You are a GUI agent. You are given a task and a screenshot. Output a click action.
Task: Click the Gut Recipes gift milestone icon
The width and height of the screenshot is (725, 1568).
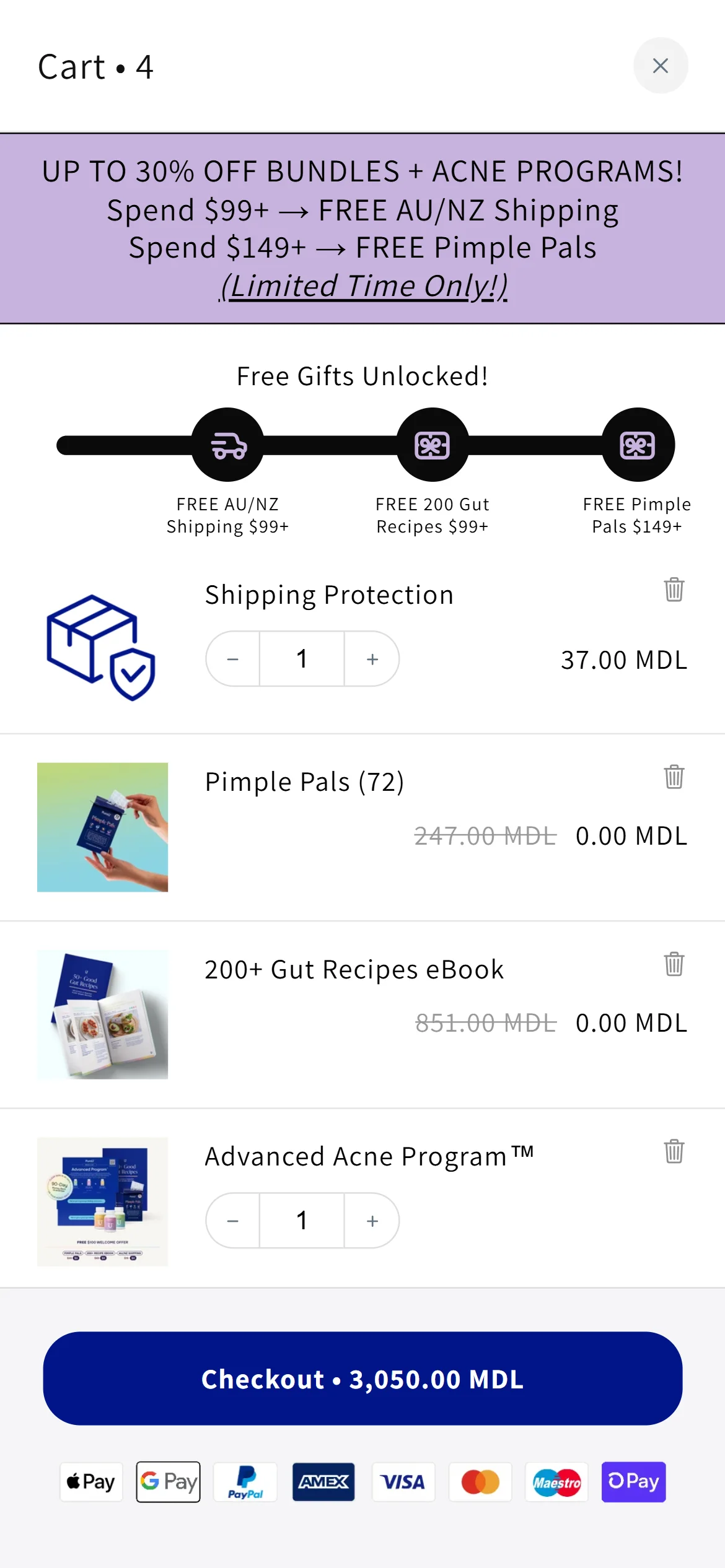tap(433, 445)
